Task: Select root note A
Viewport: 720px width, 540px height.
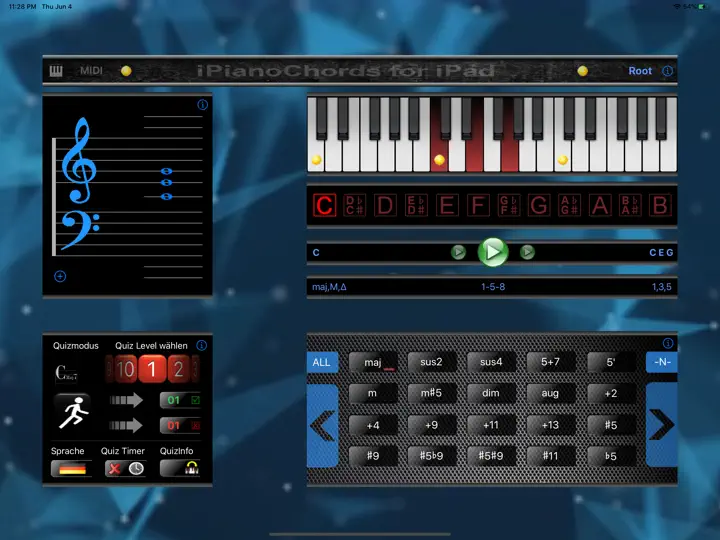Action: (x=600, y=205)
